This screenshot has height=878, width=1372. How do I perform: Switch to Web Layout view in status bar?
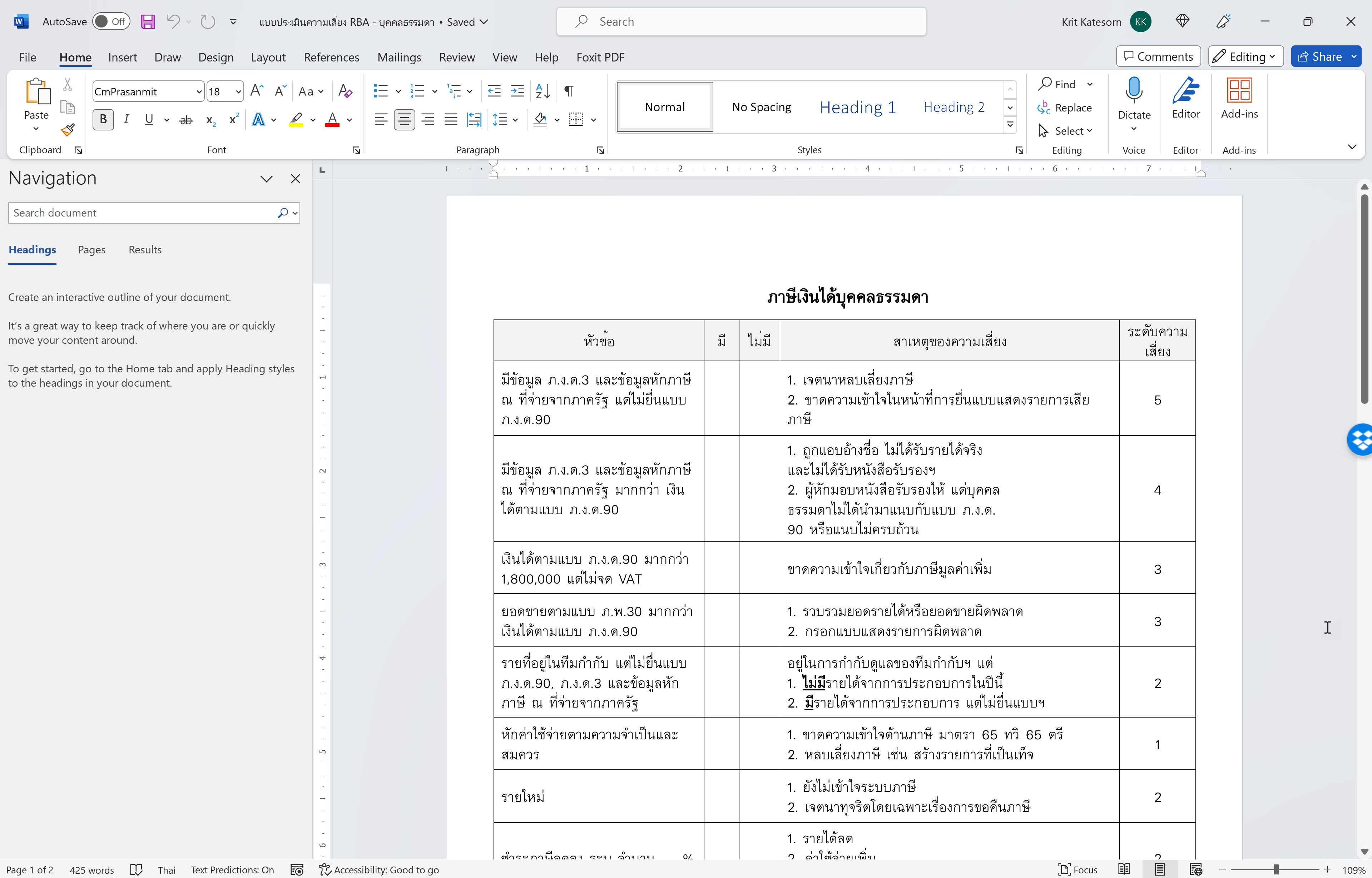1196,869
